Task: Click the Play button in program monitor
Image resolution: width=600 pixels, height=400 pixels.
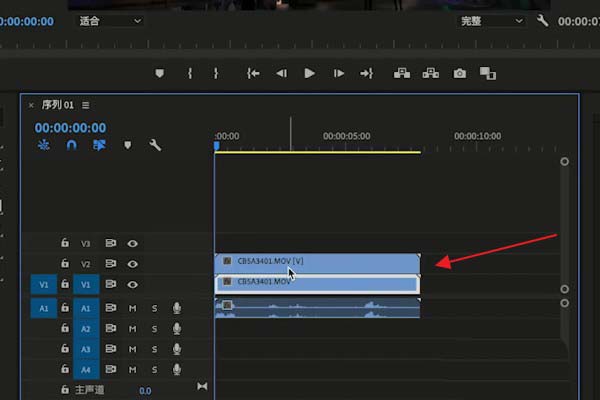Action: tap(309, 73)
